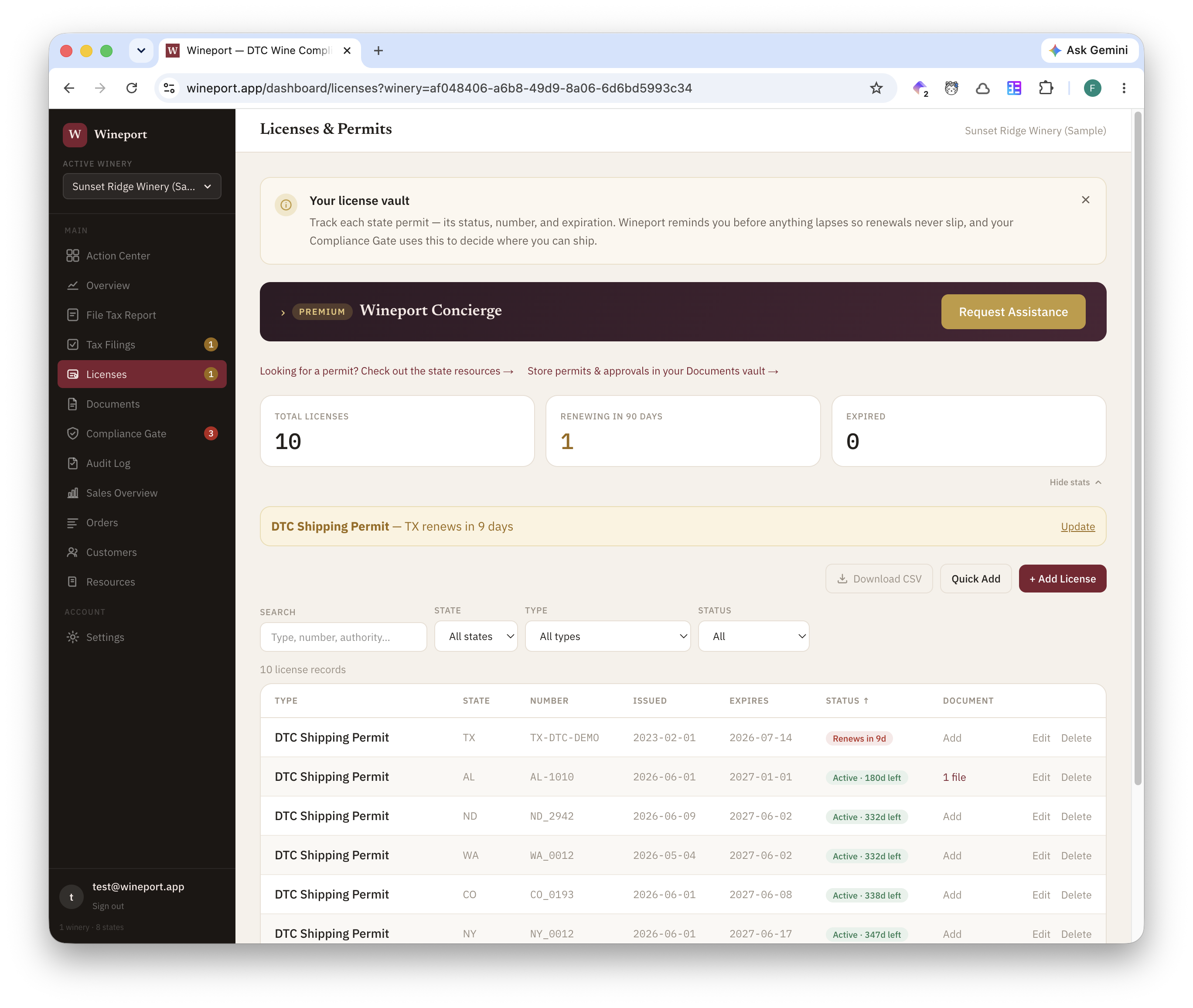Edit the TX DTC Shipping Permit

(1041, 738)
